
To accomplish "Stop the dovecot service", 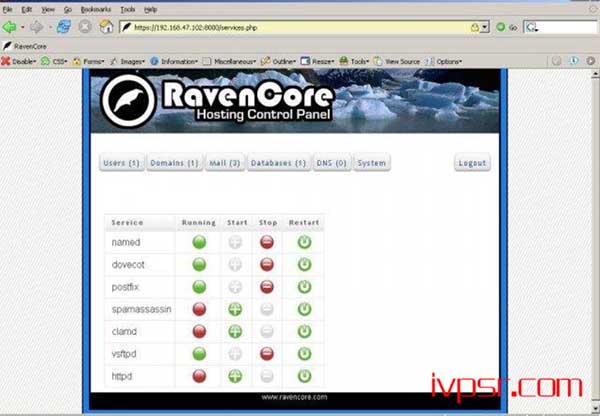I will 267,264.
